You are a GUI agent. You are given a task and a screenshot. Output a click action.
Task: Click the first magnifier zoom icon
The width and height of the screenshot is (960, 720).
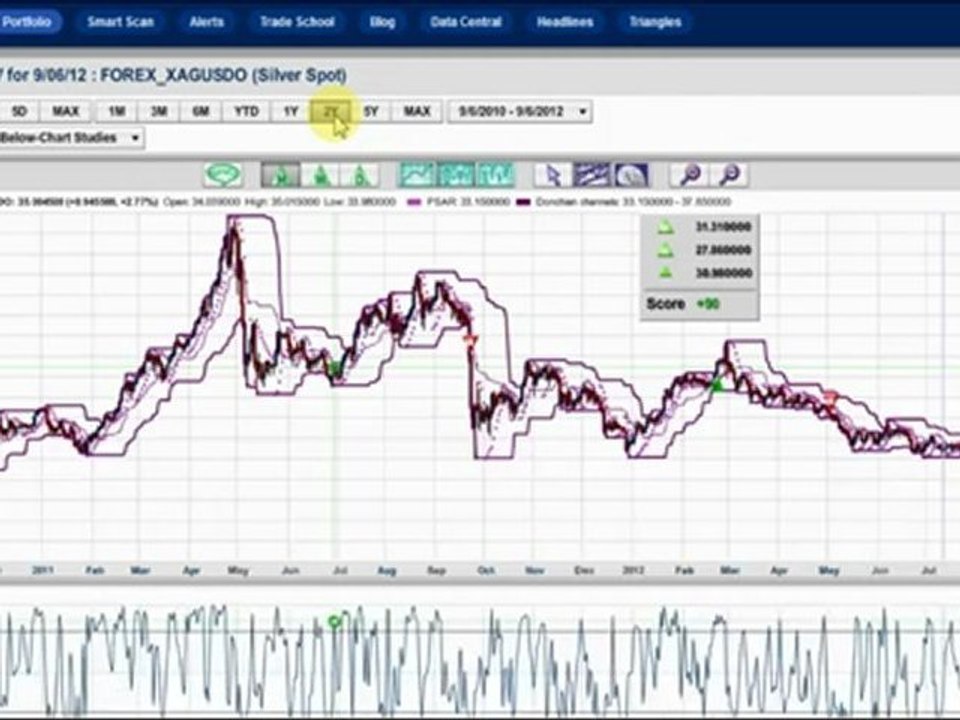click(689, 175)
